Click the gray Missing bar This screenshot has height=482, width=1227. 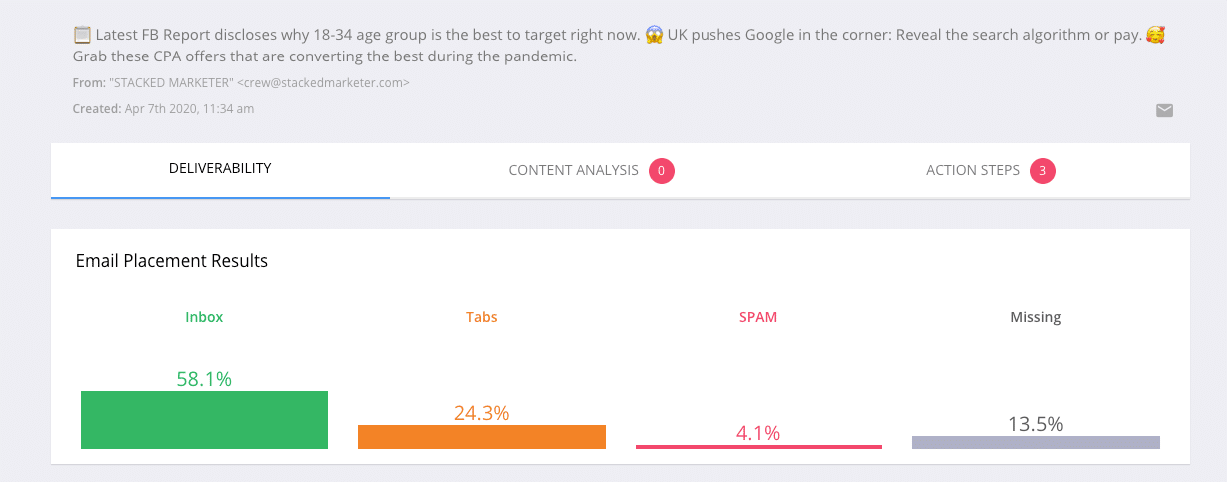click(1036, 442)
